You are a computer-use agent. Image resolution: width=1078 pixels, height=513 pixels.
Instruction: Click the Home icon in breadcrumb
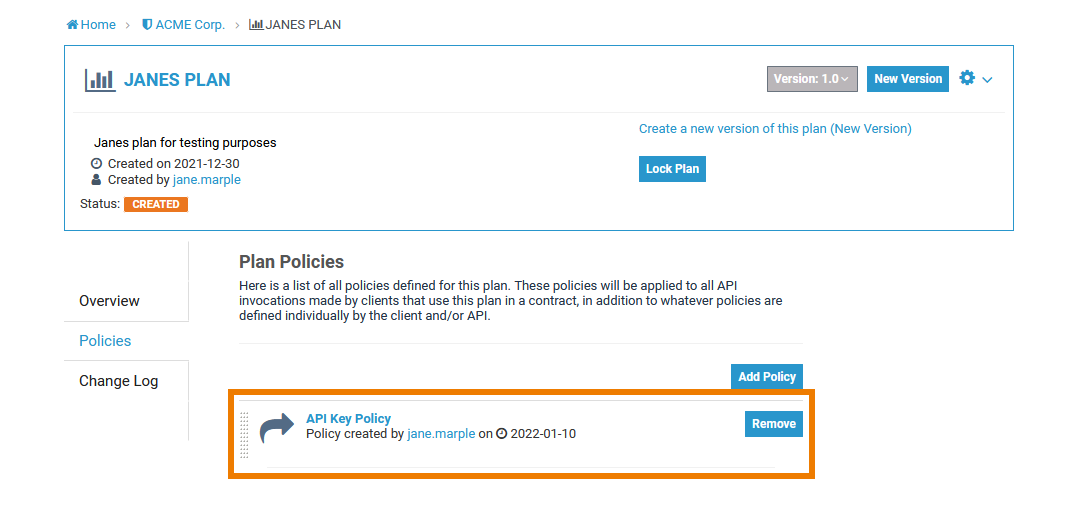click(x=72, y=25)
